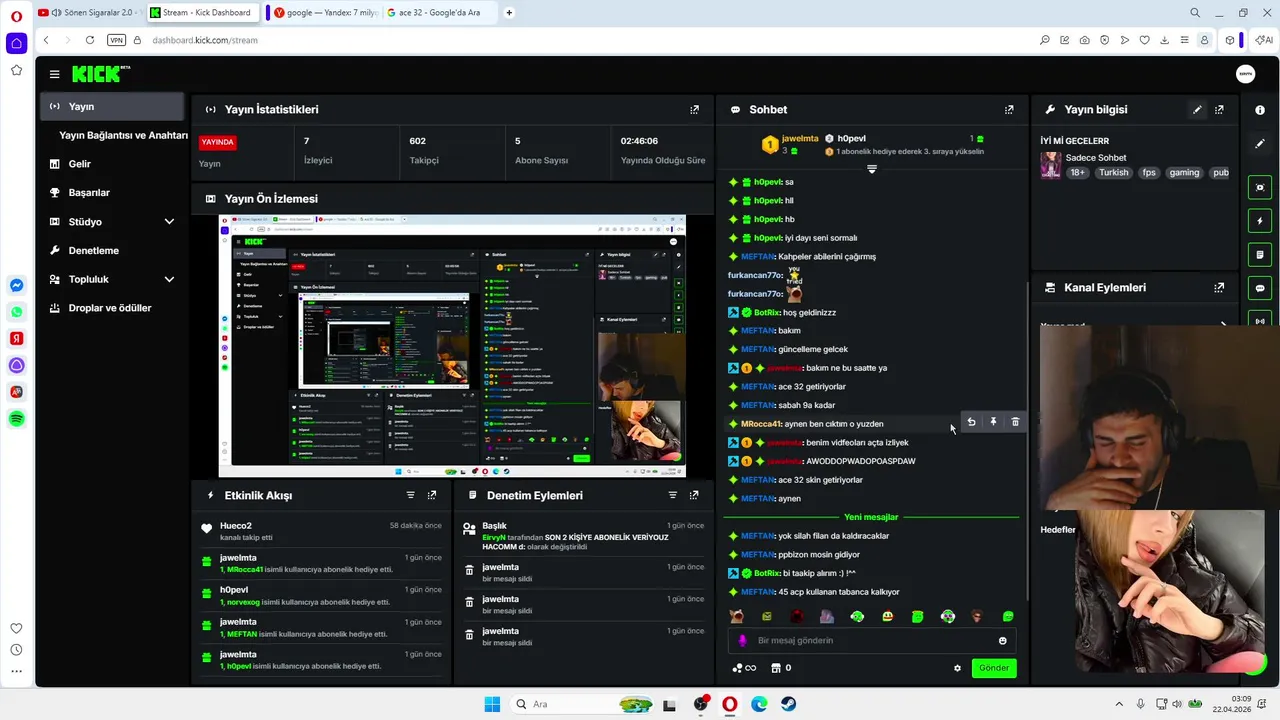This screenshot has height=720, width=1280.
Task: Click the Yayın Ön İzlemesi video preview
Action: 452,346
